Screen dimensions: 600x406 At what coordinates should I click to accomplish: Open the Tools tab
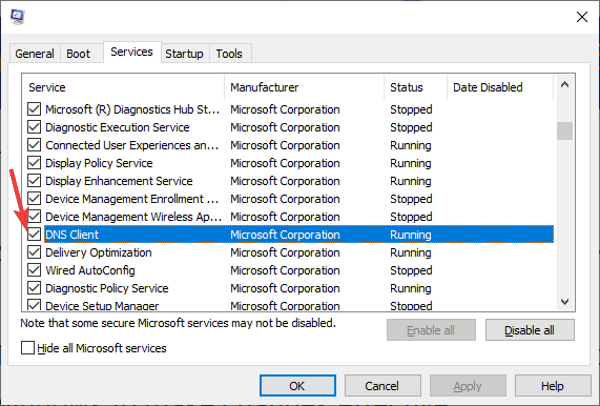pyautogui.click(x=229, y=53)
